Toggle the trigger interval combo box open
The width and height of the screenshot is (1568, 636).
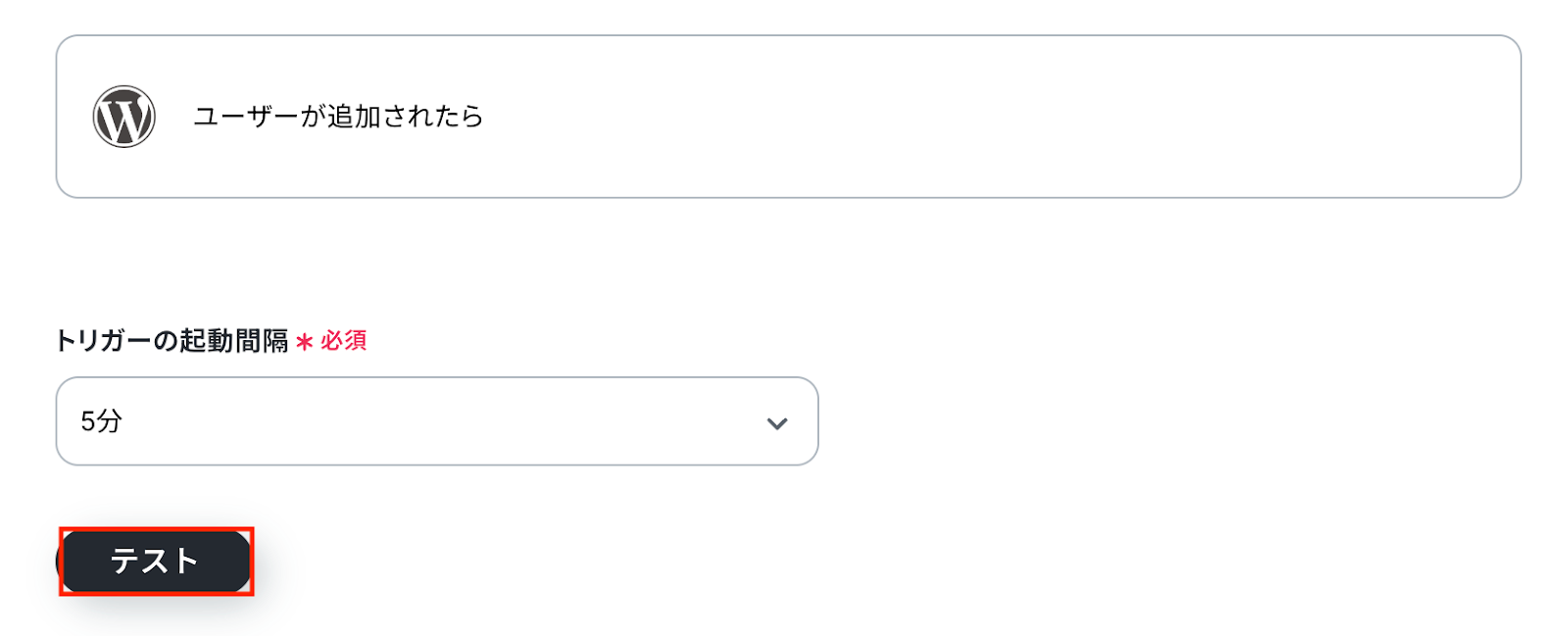436,421
